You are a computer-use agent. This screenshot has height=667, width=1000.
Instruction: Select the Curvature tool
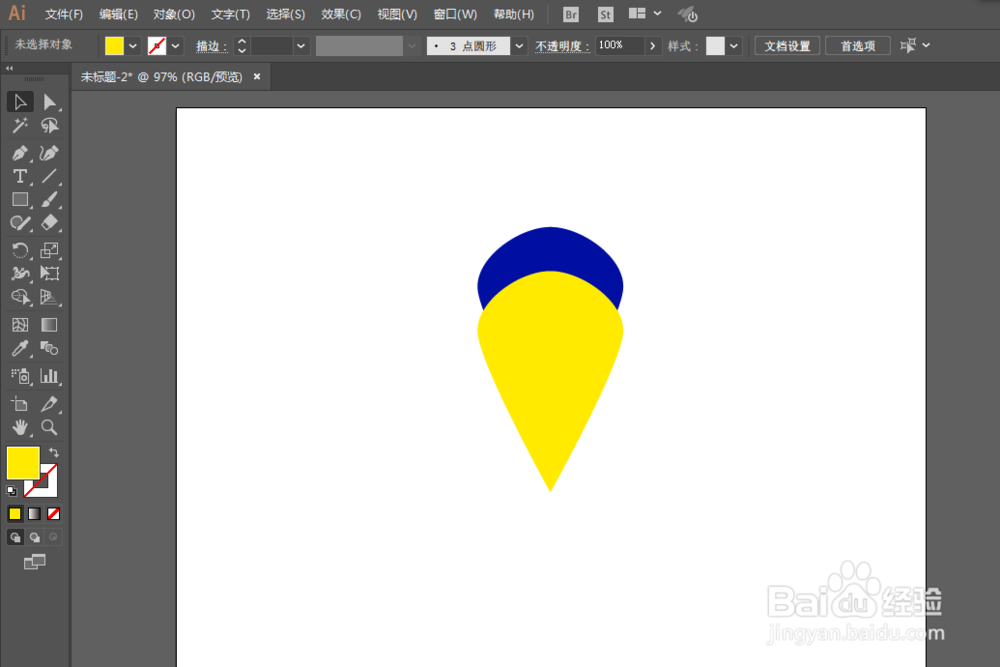49,153
